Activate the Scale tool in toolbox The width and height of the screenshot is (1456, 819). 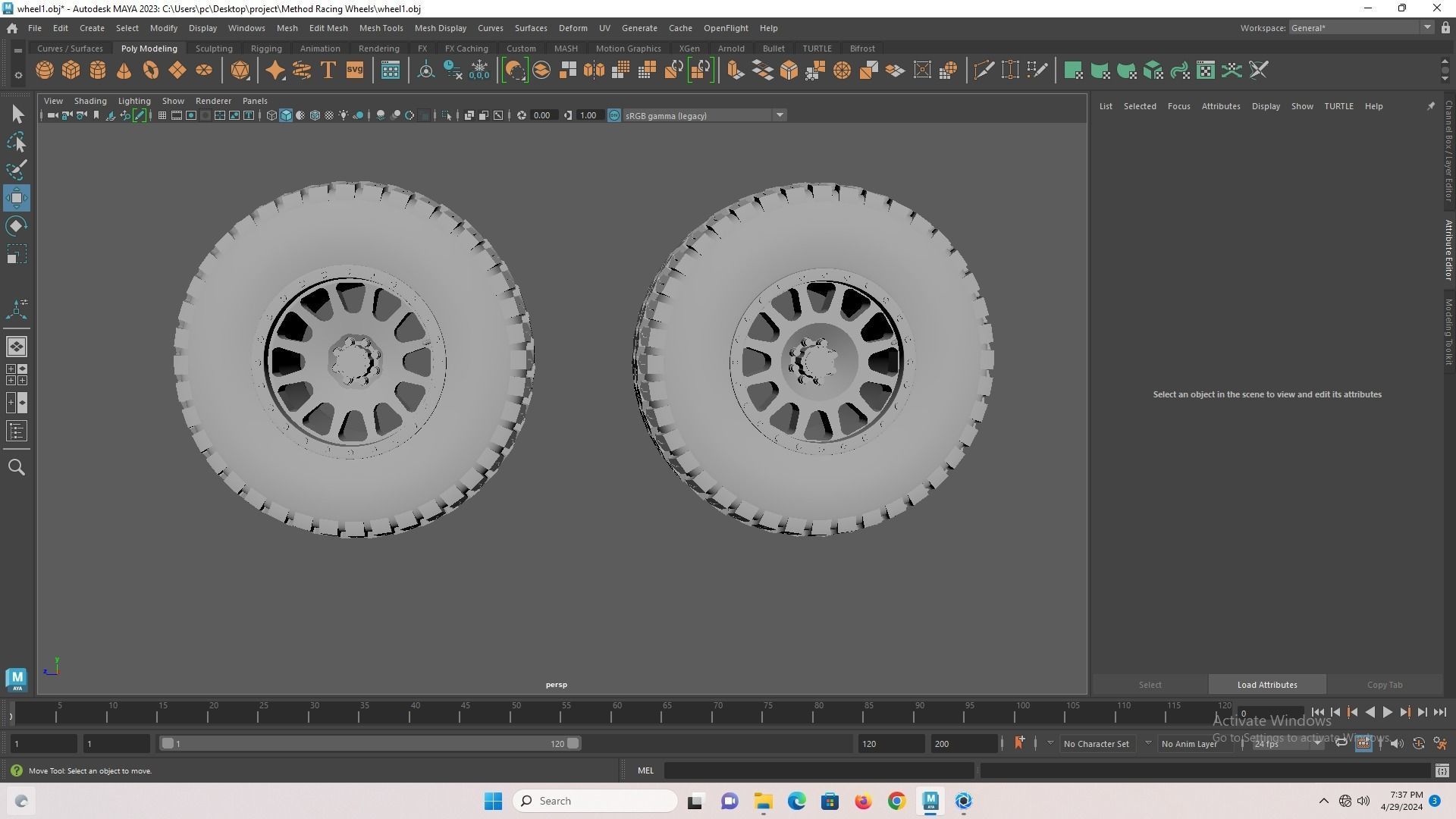(x=17, y=254)
